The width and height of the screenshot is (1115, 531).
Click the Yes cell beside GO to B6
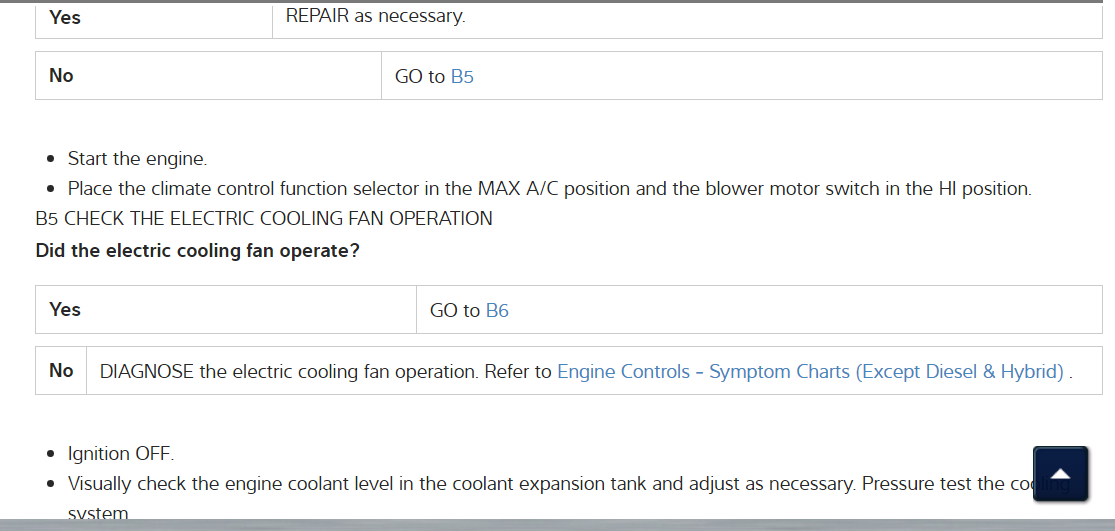pos(65,310)
